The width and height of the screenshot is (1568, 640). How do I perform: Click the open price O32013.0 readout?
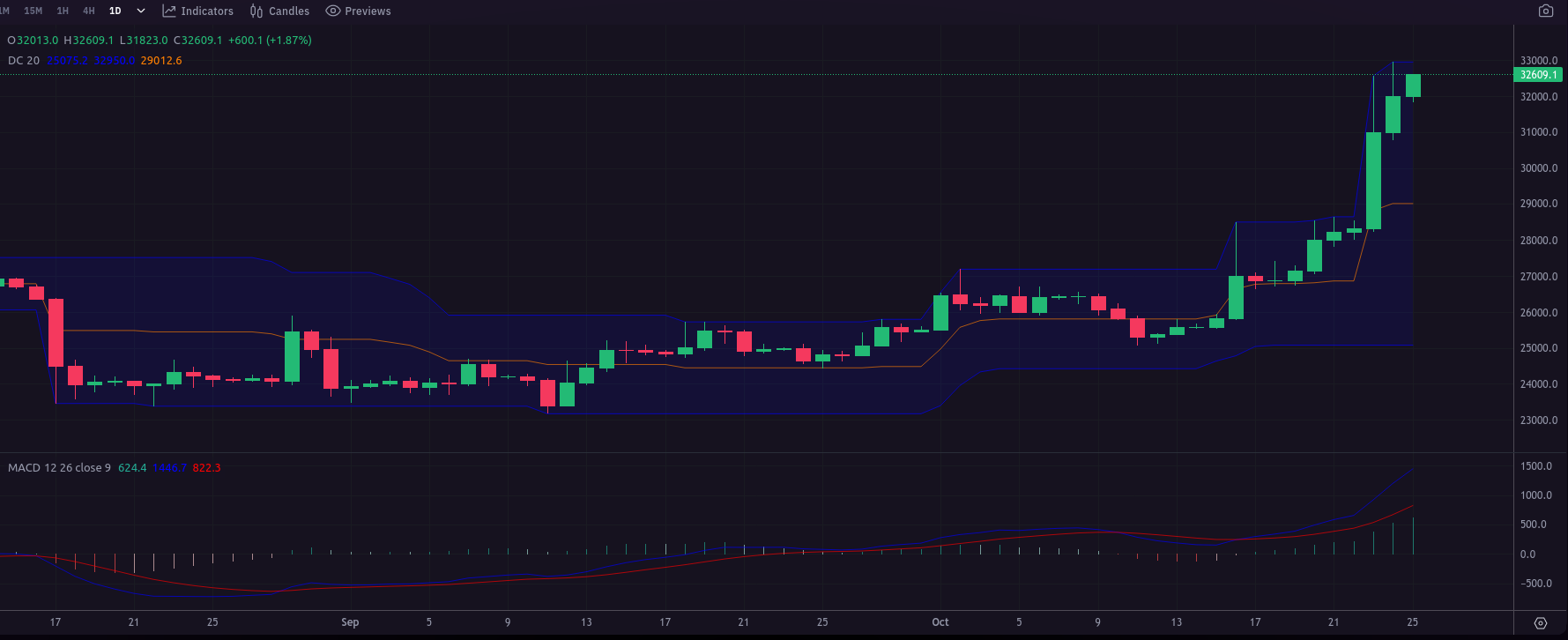pyautogui.click(x=33, y=41)
